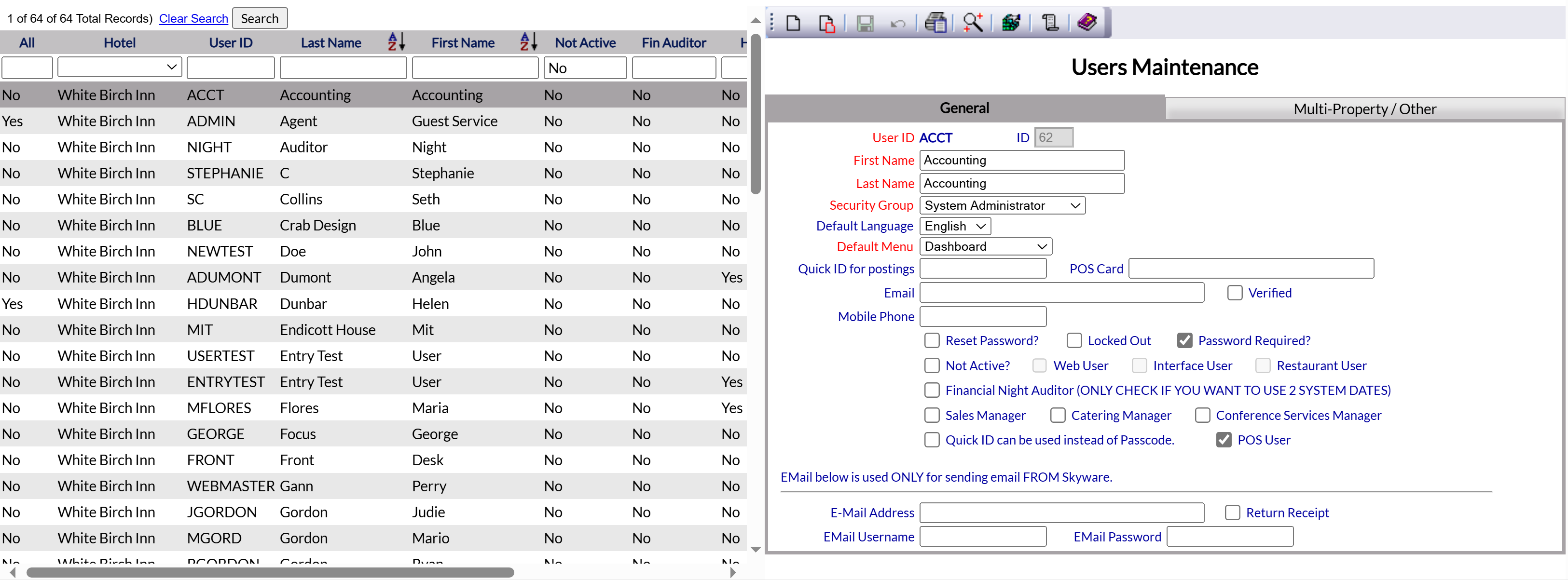This screenshot has width=1568, height=580.
Task: Open advanced search with magnifier plus icon
Action: 973,23
